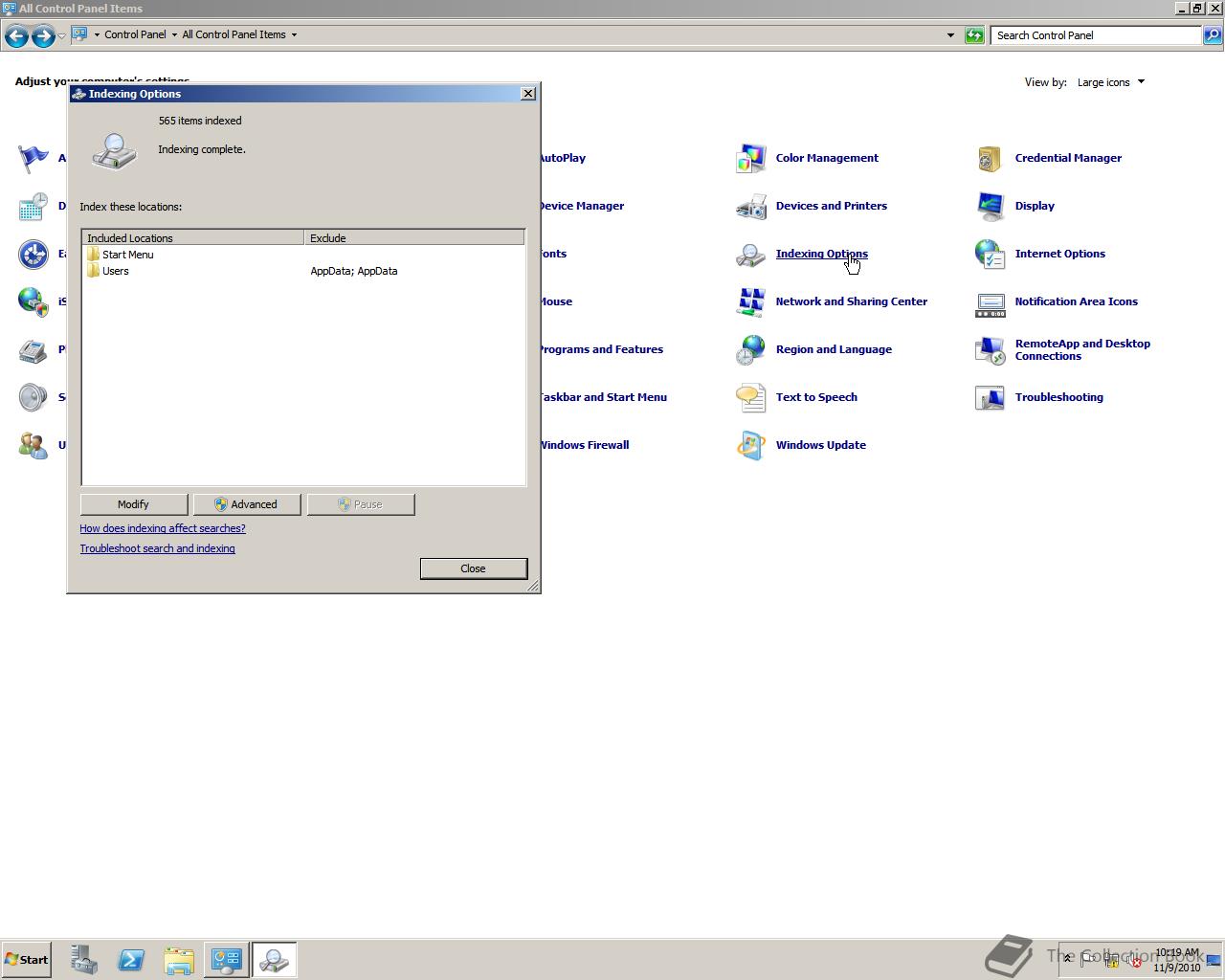Launch Windows PowerShell from the taskbar
The width and height of the screenshot is (1225, 980).
click(x=131, y=960)
